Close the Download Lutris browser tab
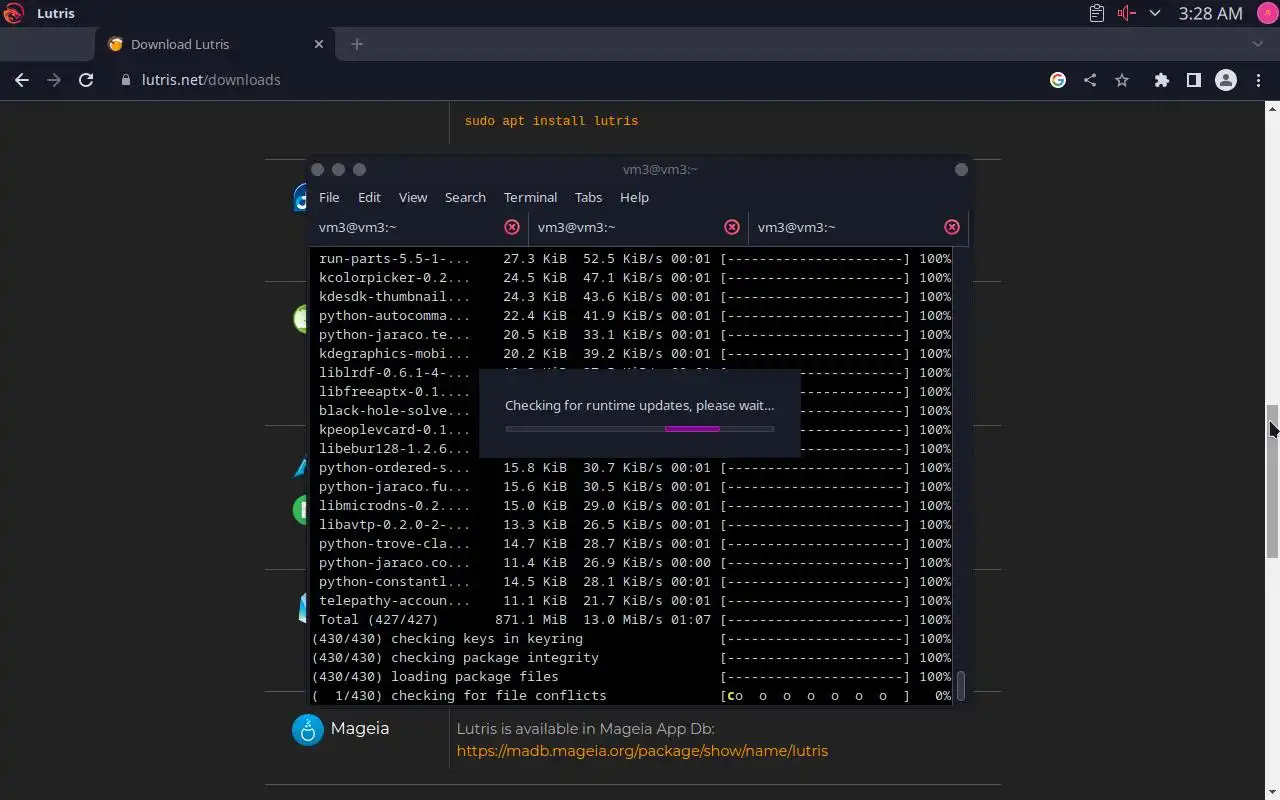 point(319,44)
